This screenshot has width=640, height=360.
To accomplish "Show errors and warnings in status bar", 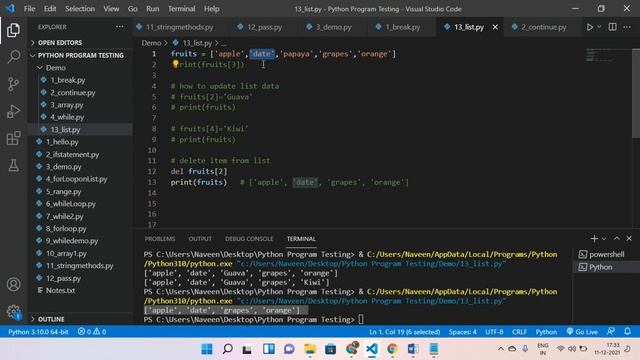I will coord(92,332).
